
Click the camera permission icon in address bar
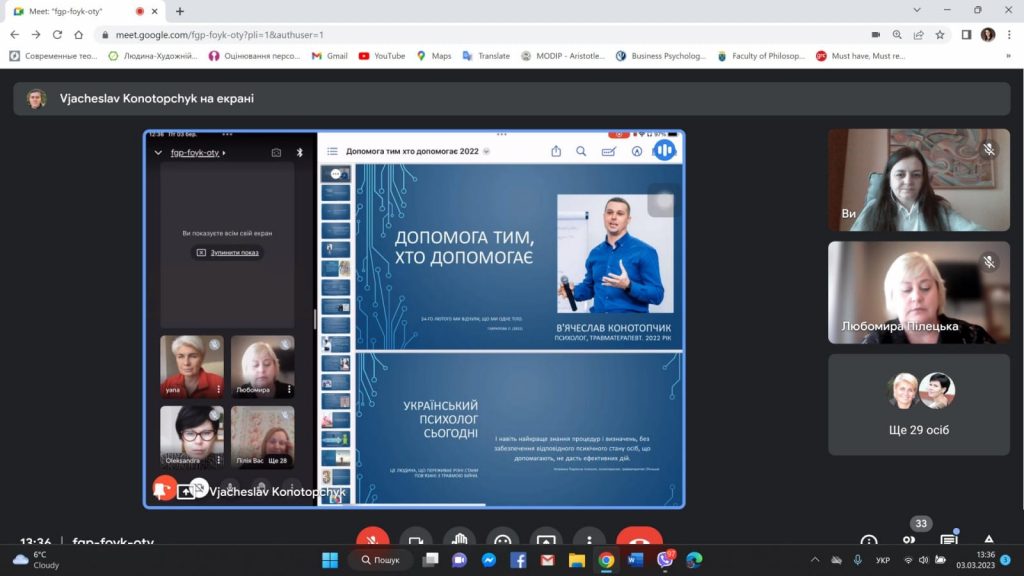pyautogui.click(x=875, y=34)
